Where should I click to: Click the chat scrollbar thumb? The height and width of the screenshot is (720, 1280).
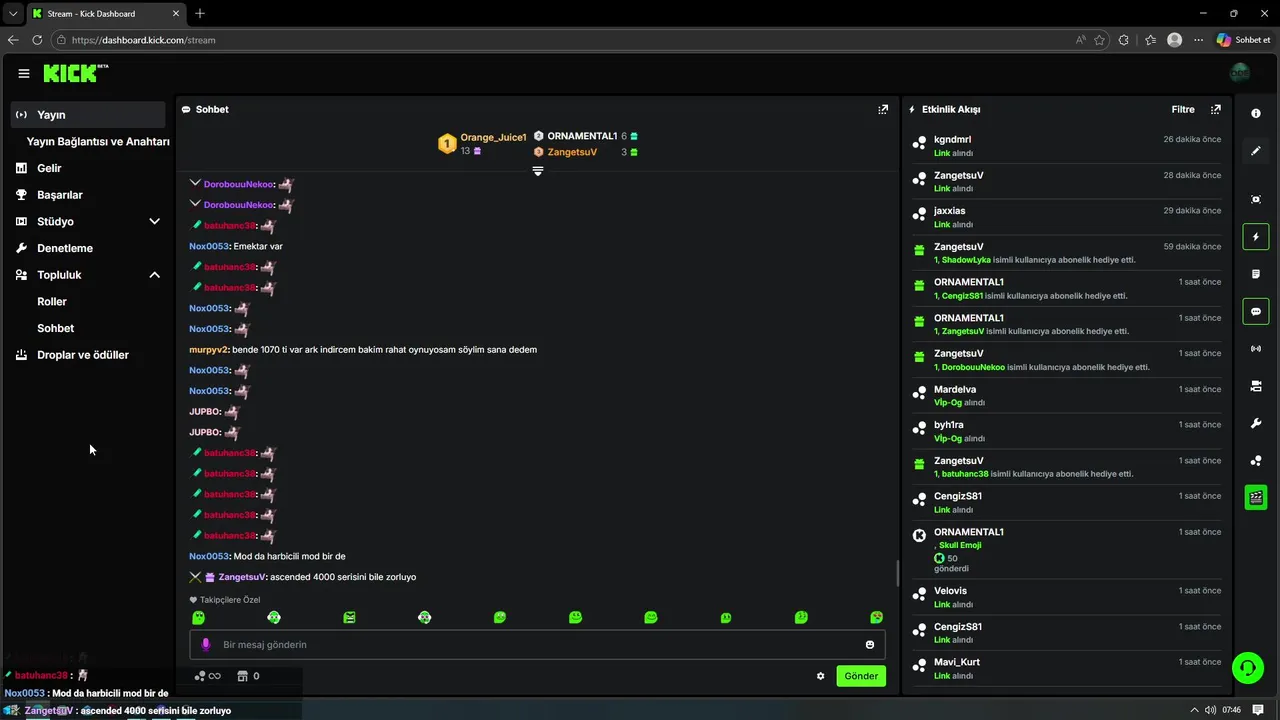pyautogui.click(x=897, y=573)
